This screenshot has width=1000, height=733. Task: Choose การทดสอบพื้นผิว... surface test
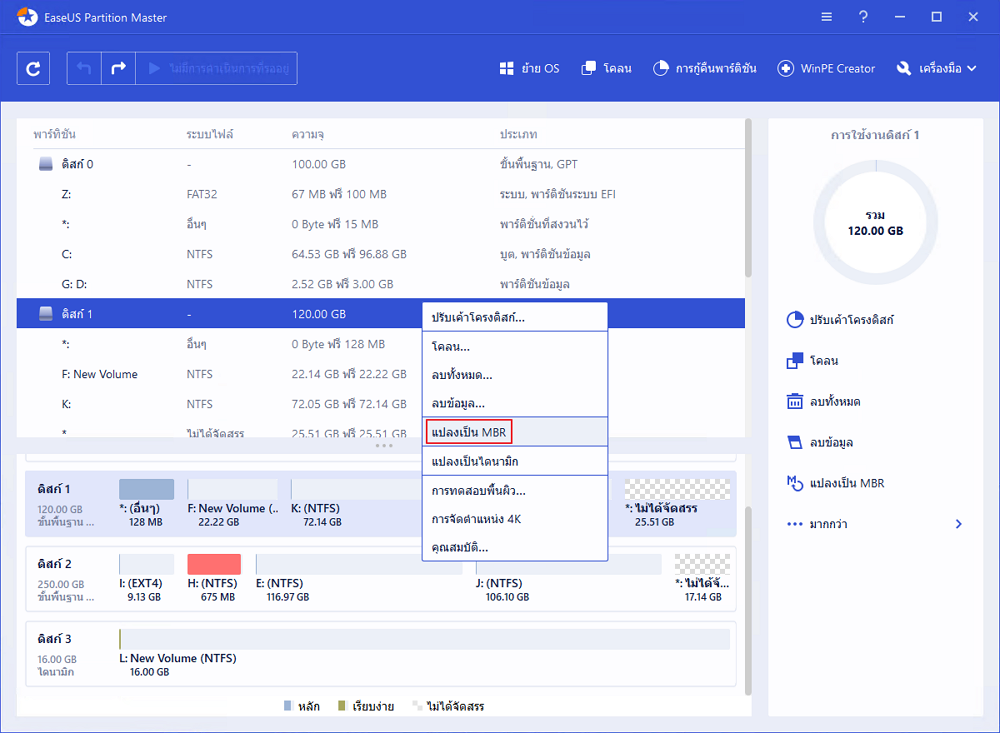point(515,491)
